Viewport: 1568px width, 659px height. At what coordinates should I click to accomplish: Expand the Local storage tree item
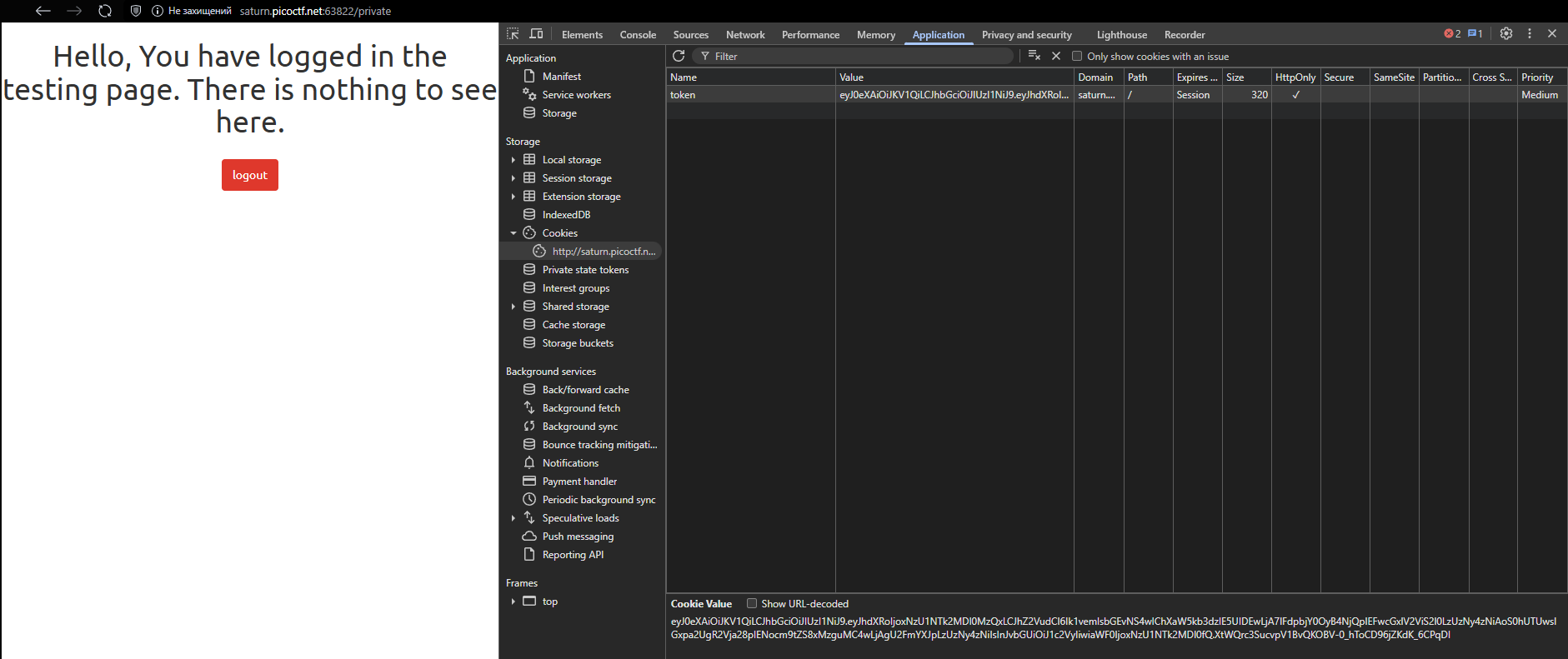pyautogui.click(x=513, y=160)
